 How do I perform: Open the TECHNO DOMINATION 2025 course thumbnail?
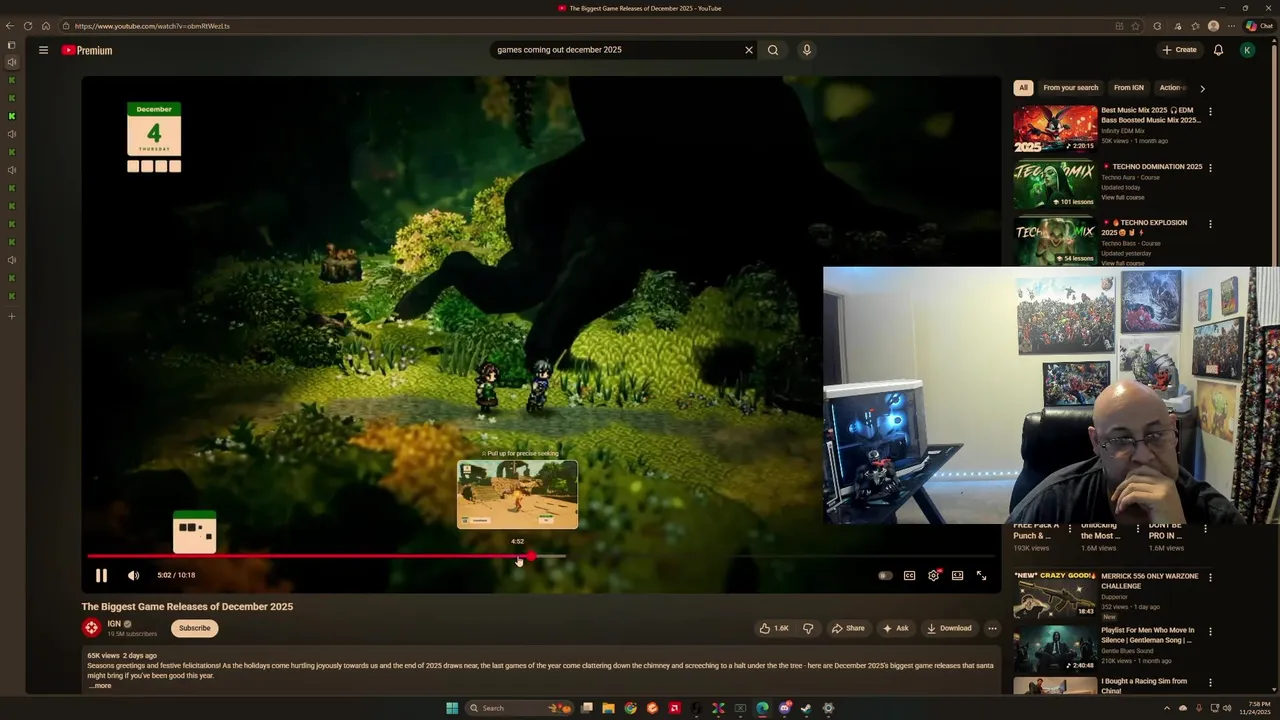pos(1055,184)
